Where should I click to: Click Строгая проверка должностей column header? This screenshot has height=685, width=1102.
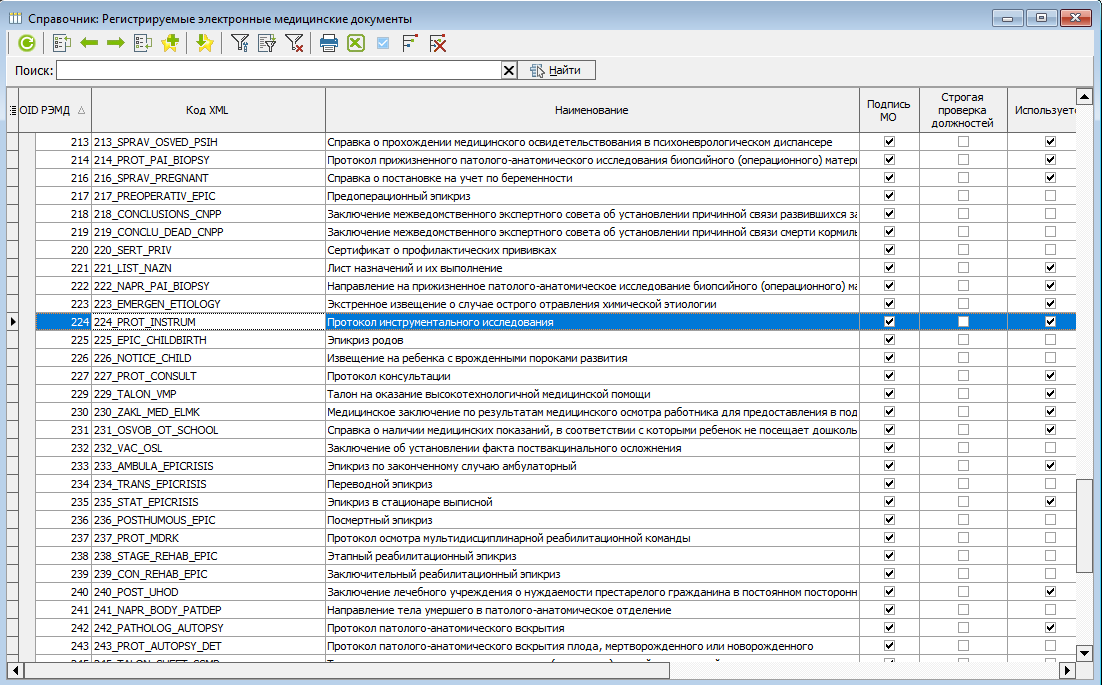coord(962,110)
